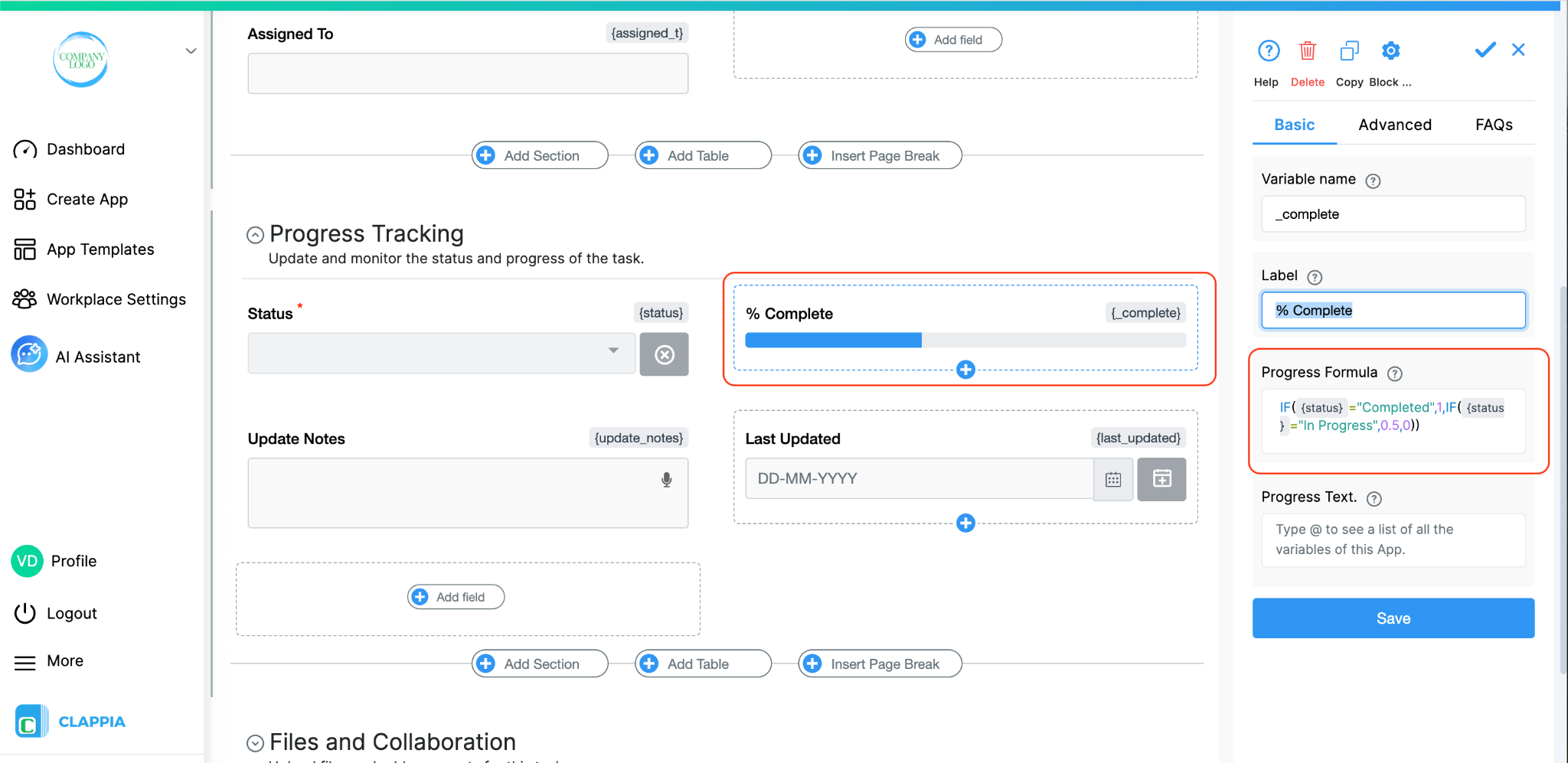Open the AI Assistant from the sidebar
1568x763 pixels.
point(96,356)
